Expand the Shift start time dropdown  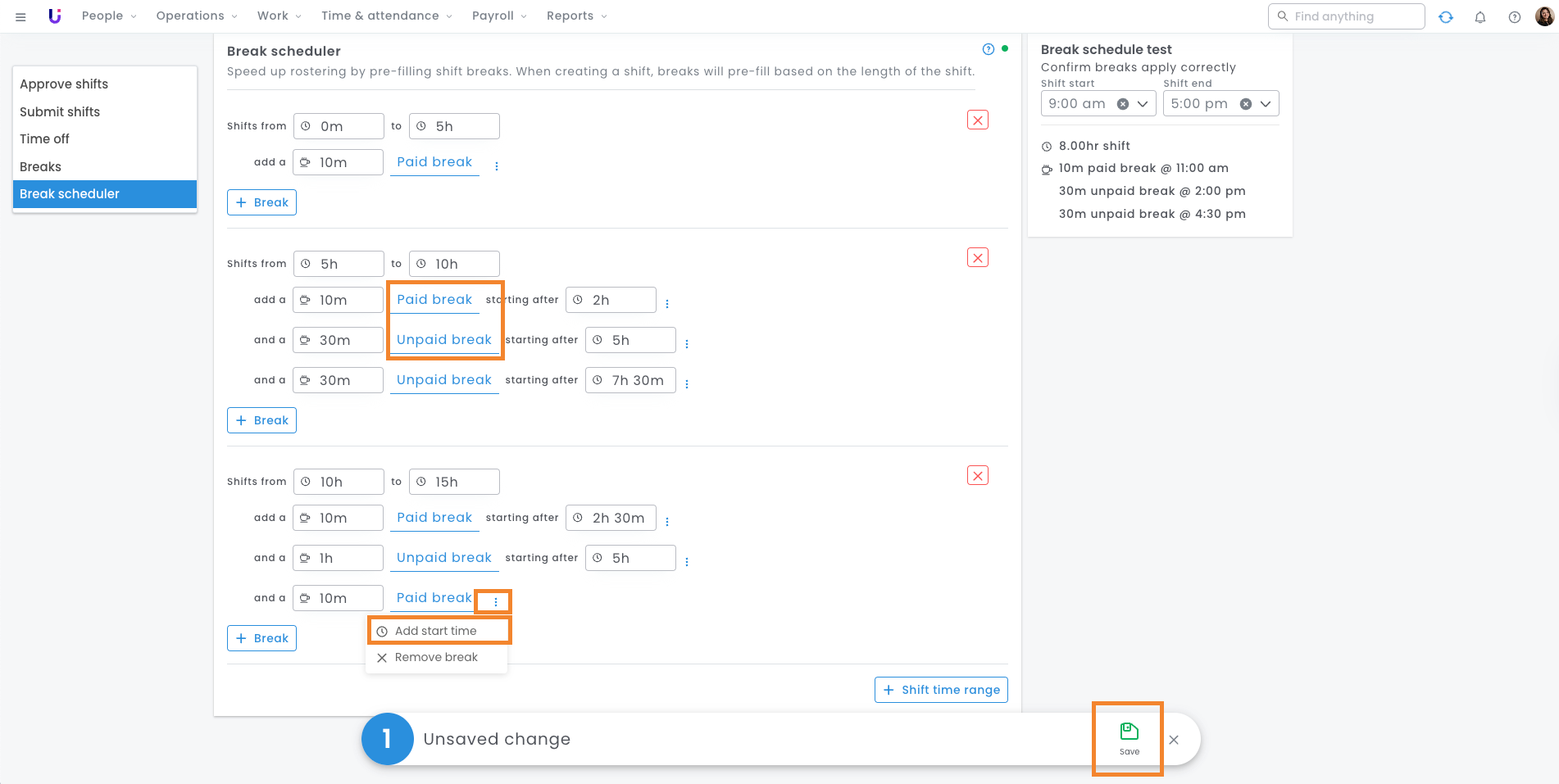1143,104
